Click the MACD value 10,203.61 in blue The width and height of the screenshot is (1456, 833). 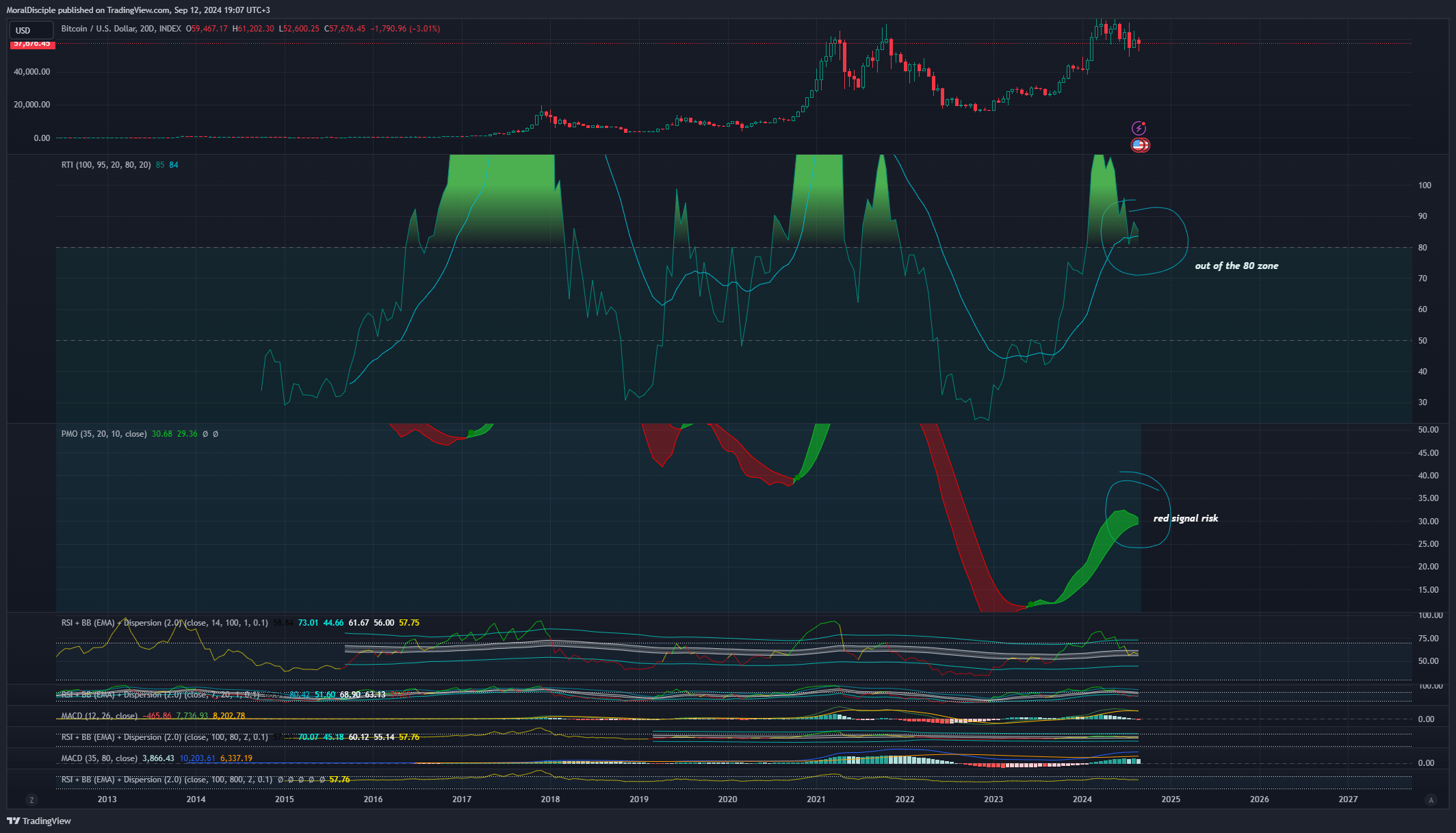[x=198, y=758]
